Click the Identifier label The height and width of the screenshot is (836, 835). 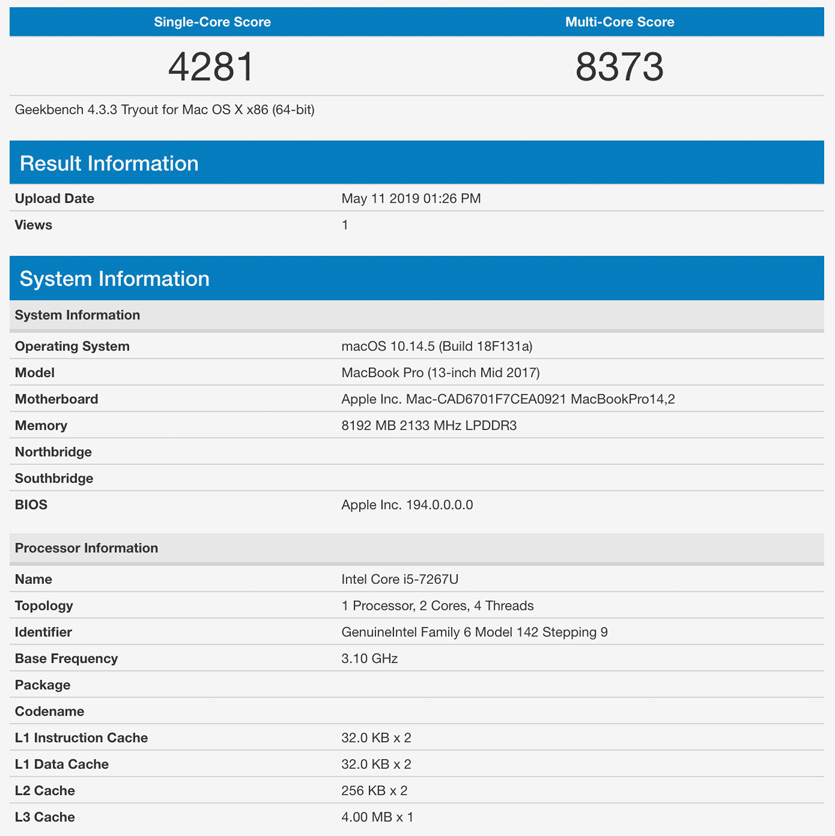(x=43, y=632)
